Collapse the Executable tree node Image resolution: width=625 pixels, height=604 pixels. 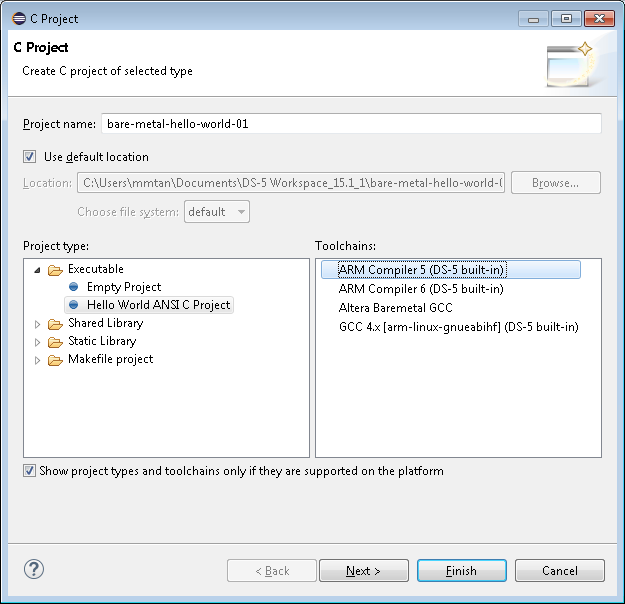(38, 270)
